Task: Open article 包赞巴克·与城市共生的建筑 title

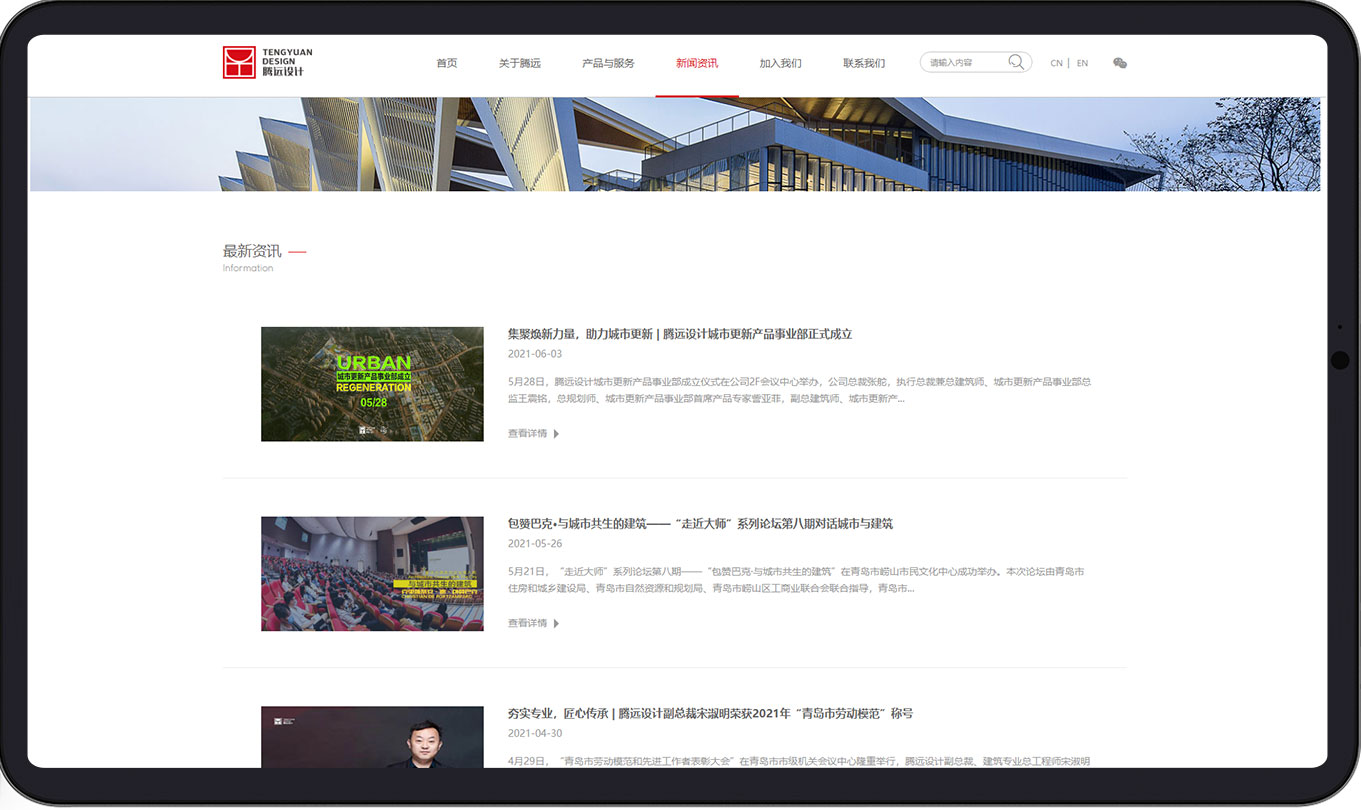Action: [700, 523]
